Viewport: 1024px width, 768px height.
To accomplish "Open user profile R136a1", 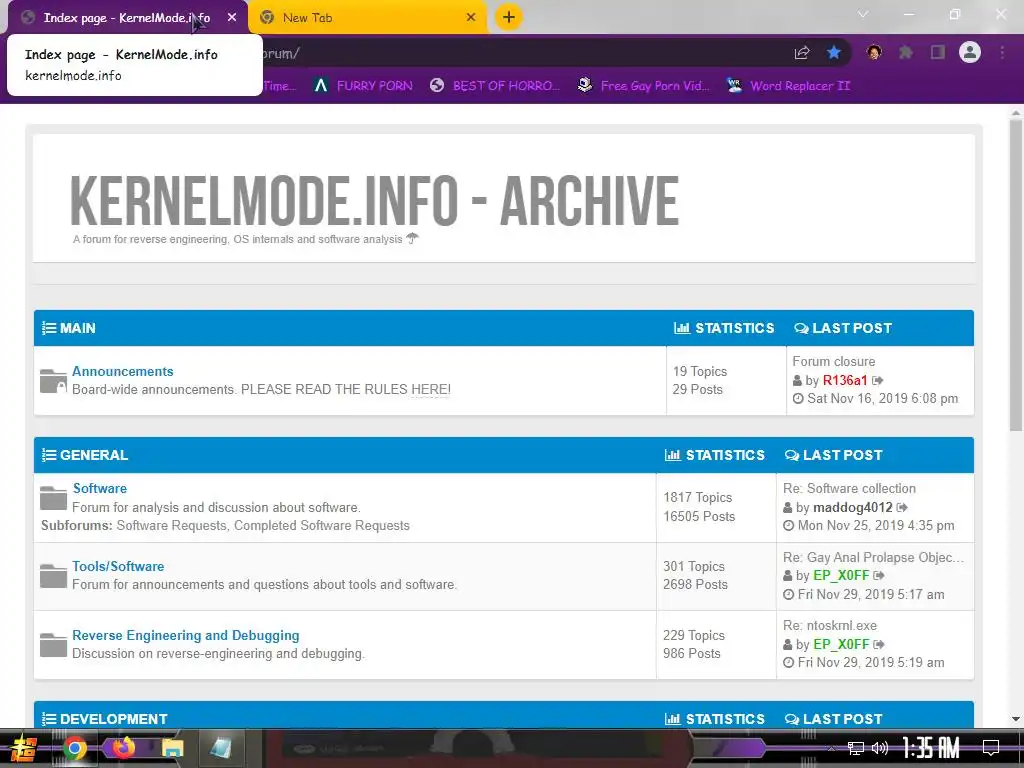I will click(844, 380).
